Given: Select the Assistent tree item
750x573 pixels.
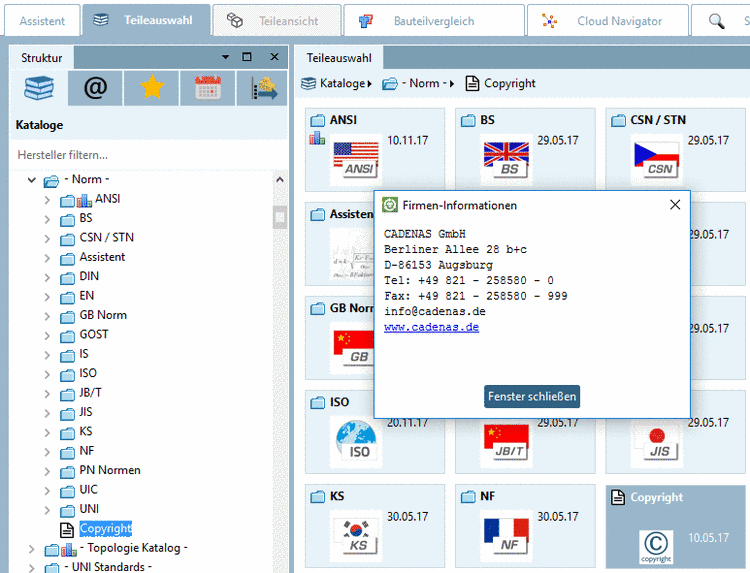Looking at the screenshot, I should click(x=102, y=257).
